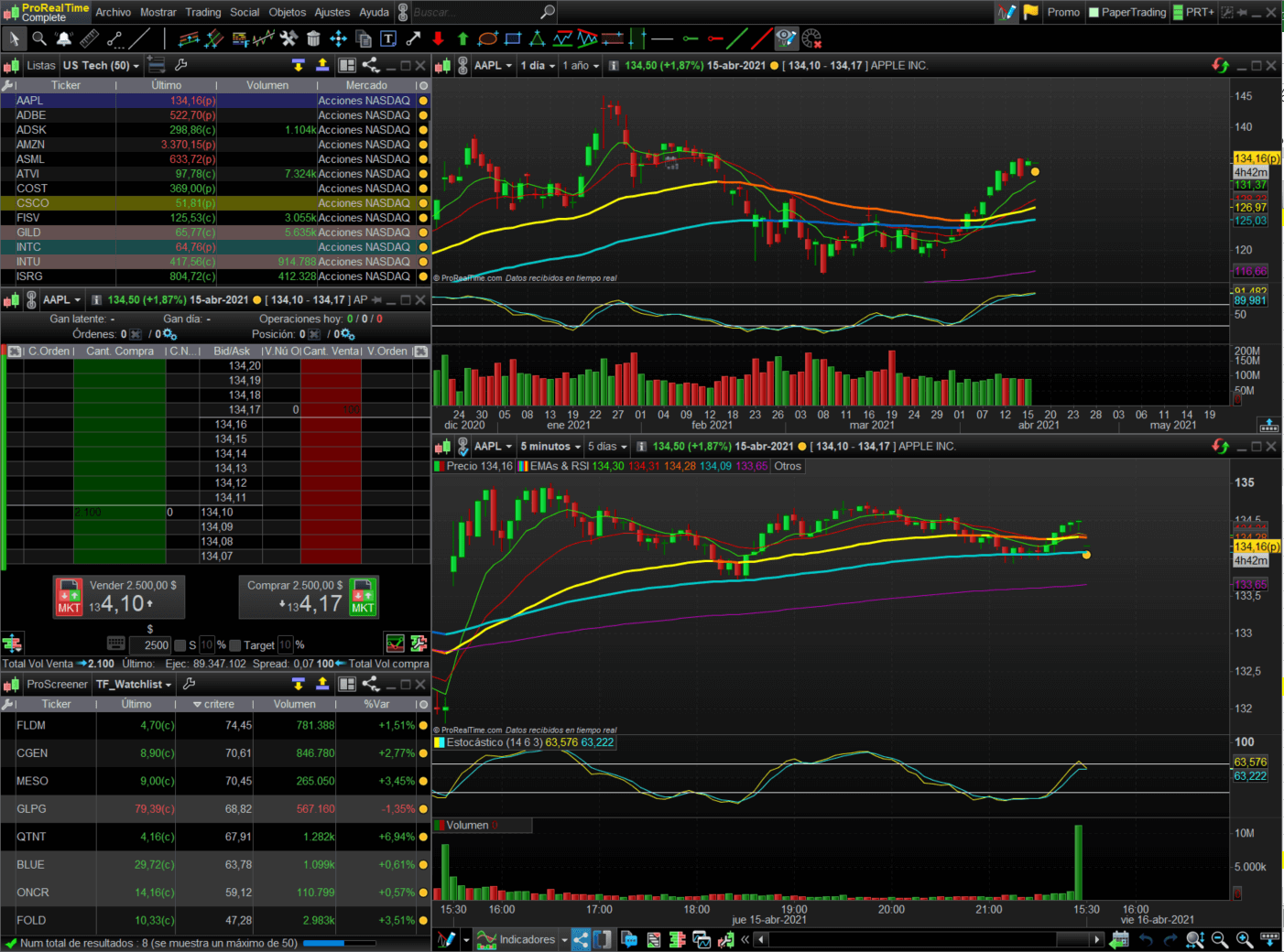1284x952 pixels.
Task: Open the hammer and wrench tools icon
Action: tap(288, 38)
